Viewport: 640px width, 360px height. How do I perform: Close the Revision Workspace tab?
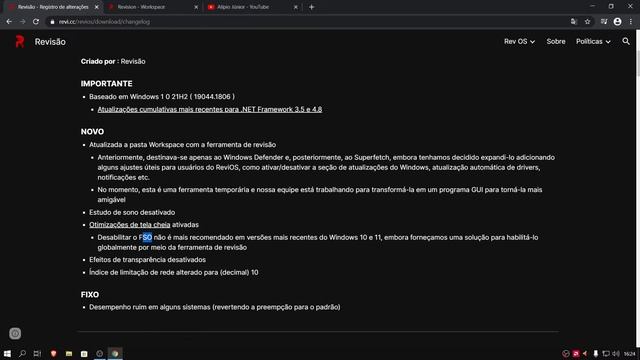(196, 7)
